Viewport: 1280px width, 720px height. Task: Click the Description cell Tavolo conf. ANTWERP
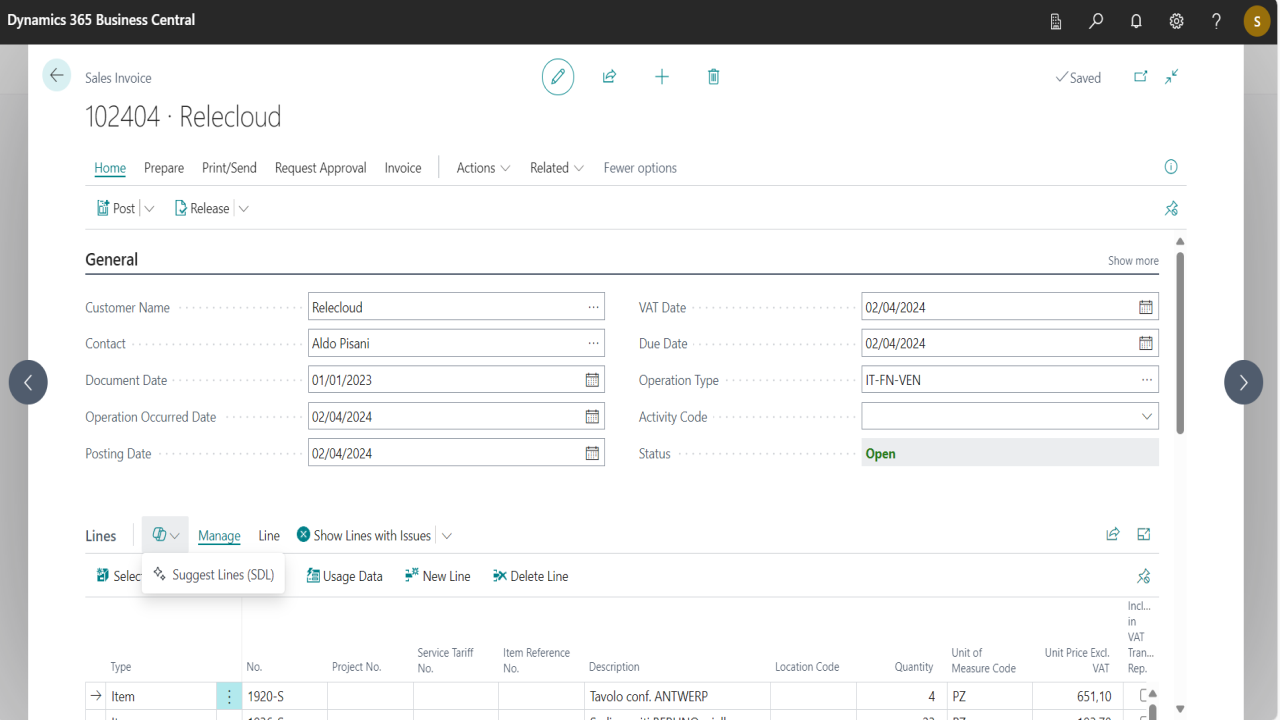point(677,696)
